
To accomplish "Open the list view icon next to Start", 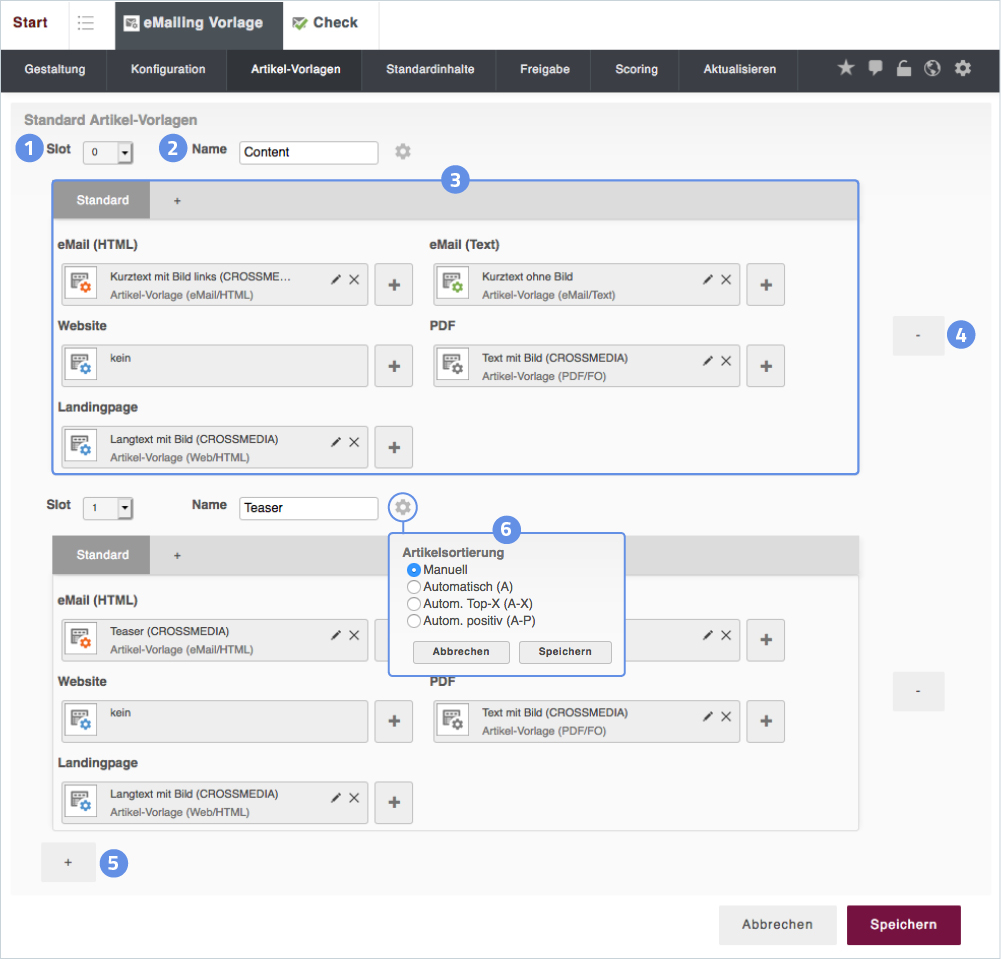I will click(x=86, y=23).
